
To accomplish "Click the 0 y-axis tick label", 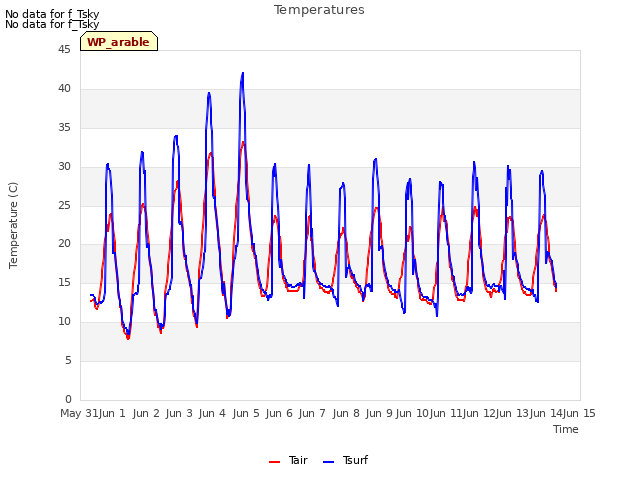I will (x=68, y=399).
